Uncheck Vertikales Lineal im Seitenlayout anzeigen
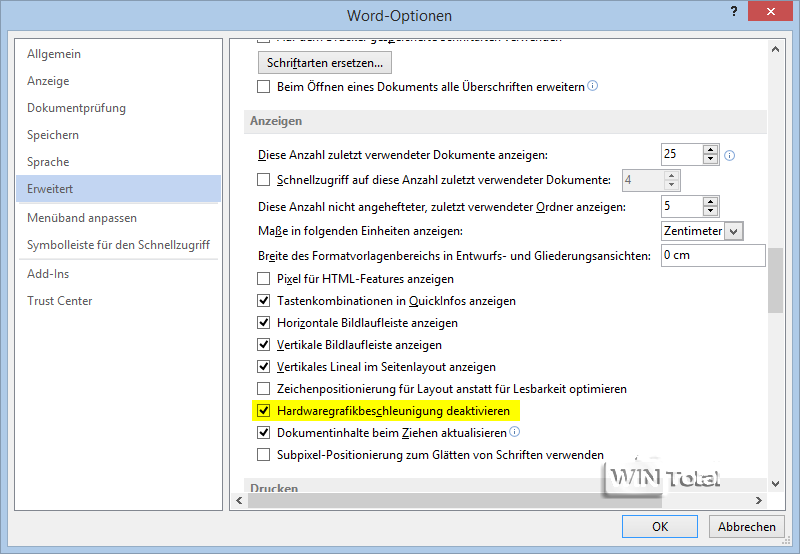The height and width of the screenshot is (554, 800). (x=263, y=366)
